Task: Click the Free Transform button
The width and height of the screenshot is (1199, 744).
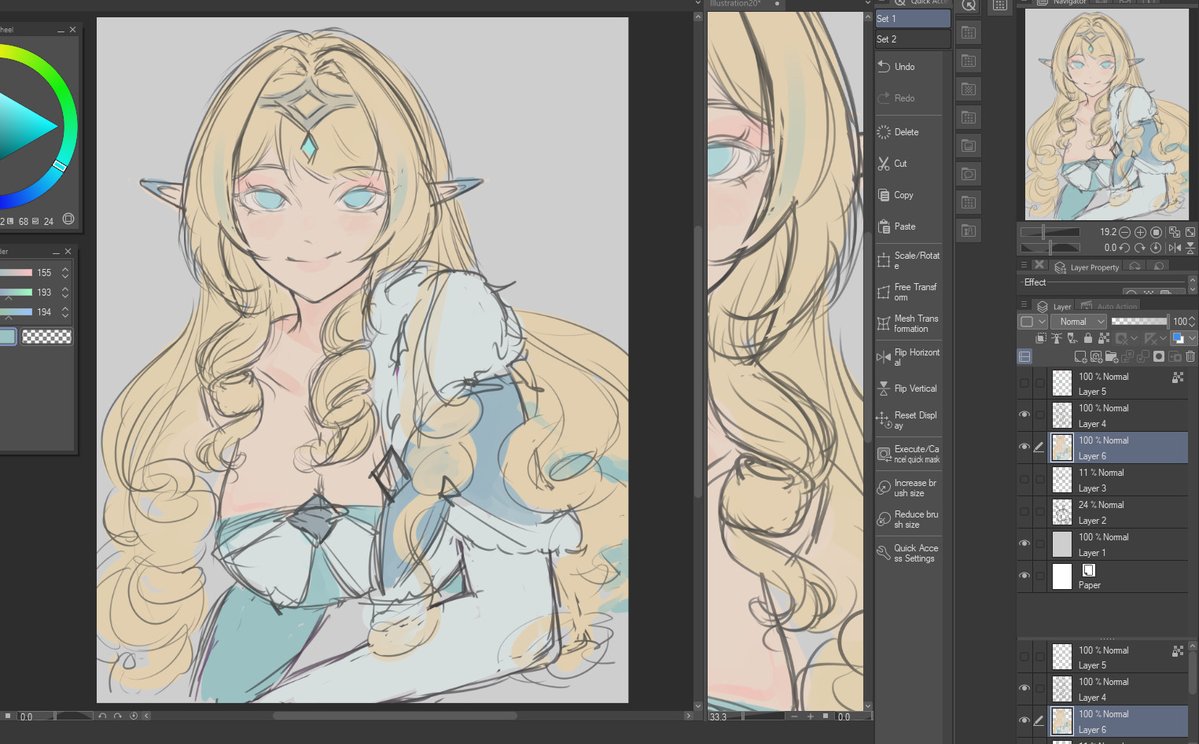Action: tap(908, 292)
